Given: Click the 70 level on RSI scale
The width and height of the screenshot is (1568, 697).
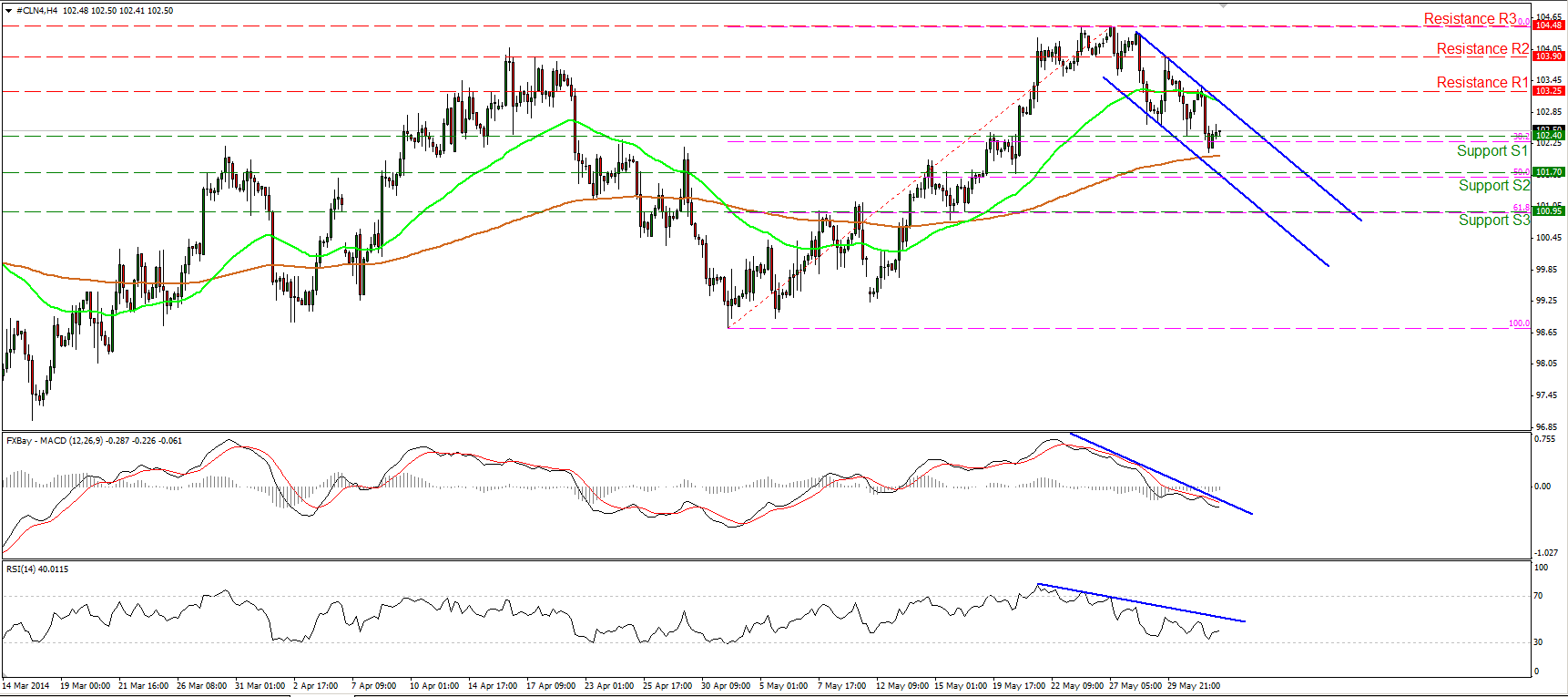Looking at the screenshot, I should (x=1539, y=596).
